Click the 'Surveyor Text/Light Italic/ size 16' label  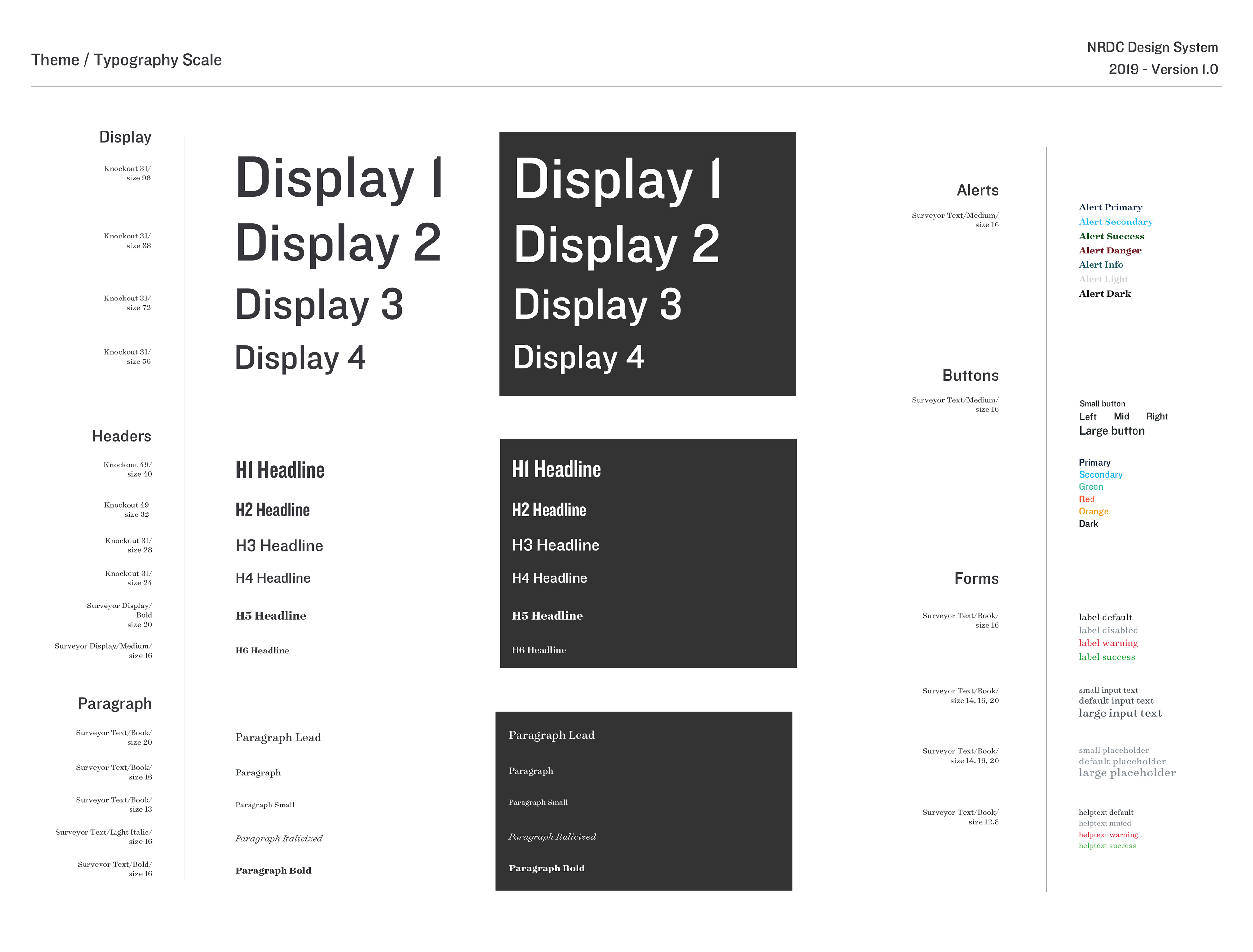(x=104, y=837)
